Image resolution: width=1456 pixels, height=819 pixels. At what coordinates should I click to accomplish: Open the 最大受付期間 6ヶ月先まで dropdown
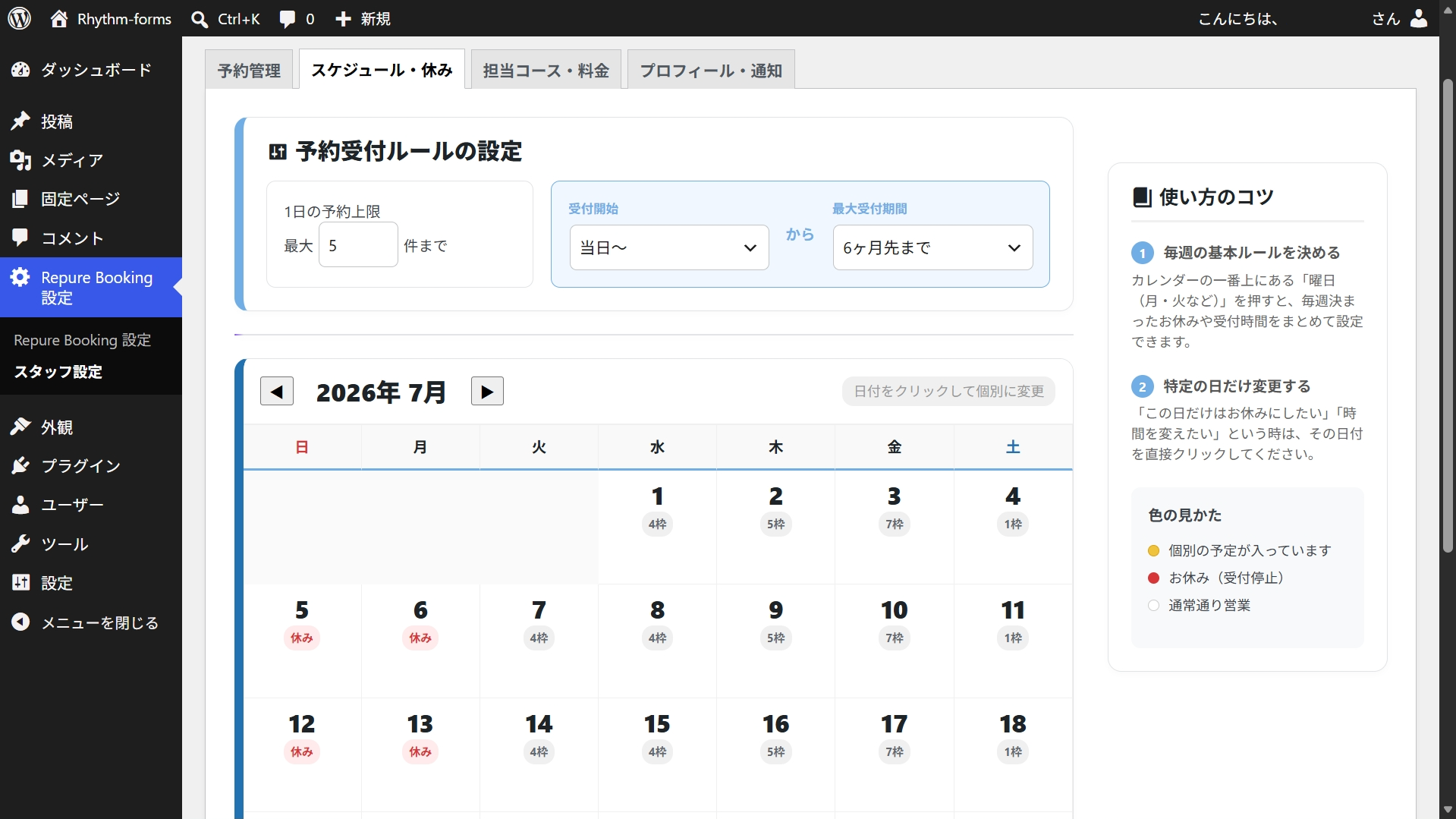[932, 247]
